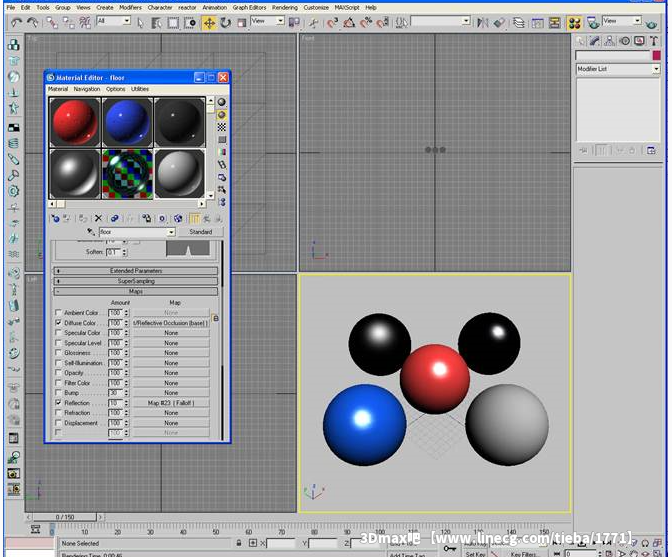Select the red sphere material slot
Screen dimensions: 672x557
[x=75, y=123]
